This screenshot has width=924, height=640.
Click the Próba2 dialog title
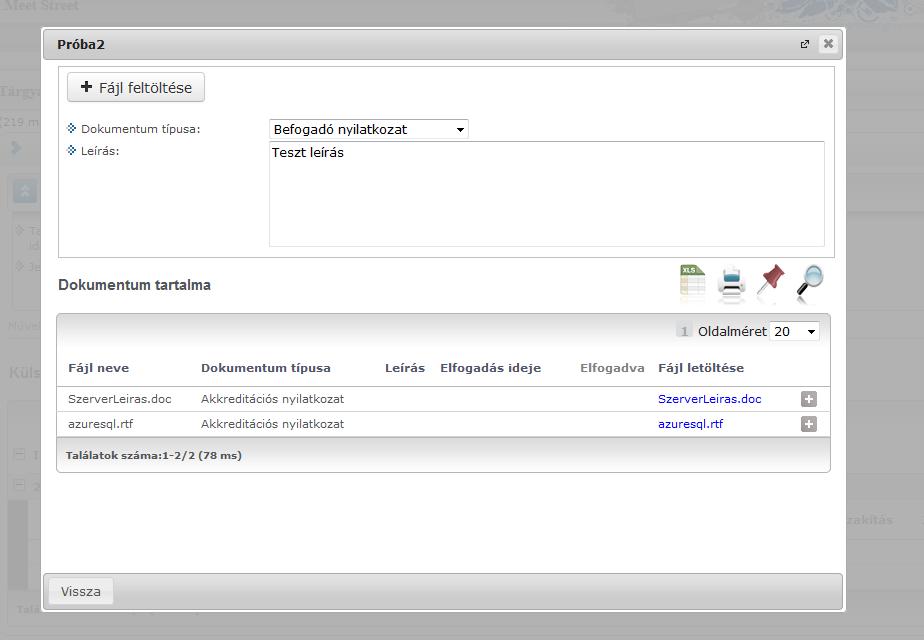click(81, 44)
